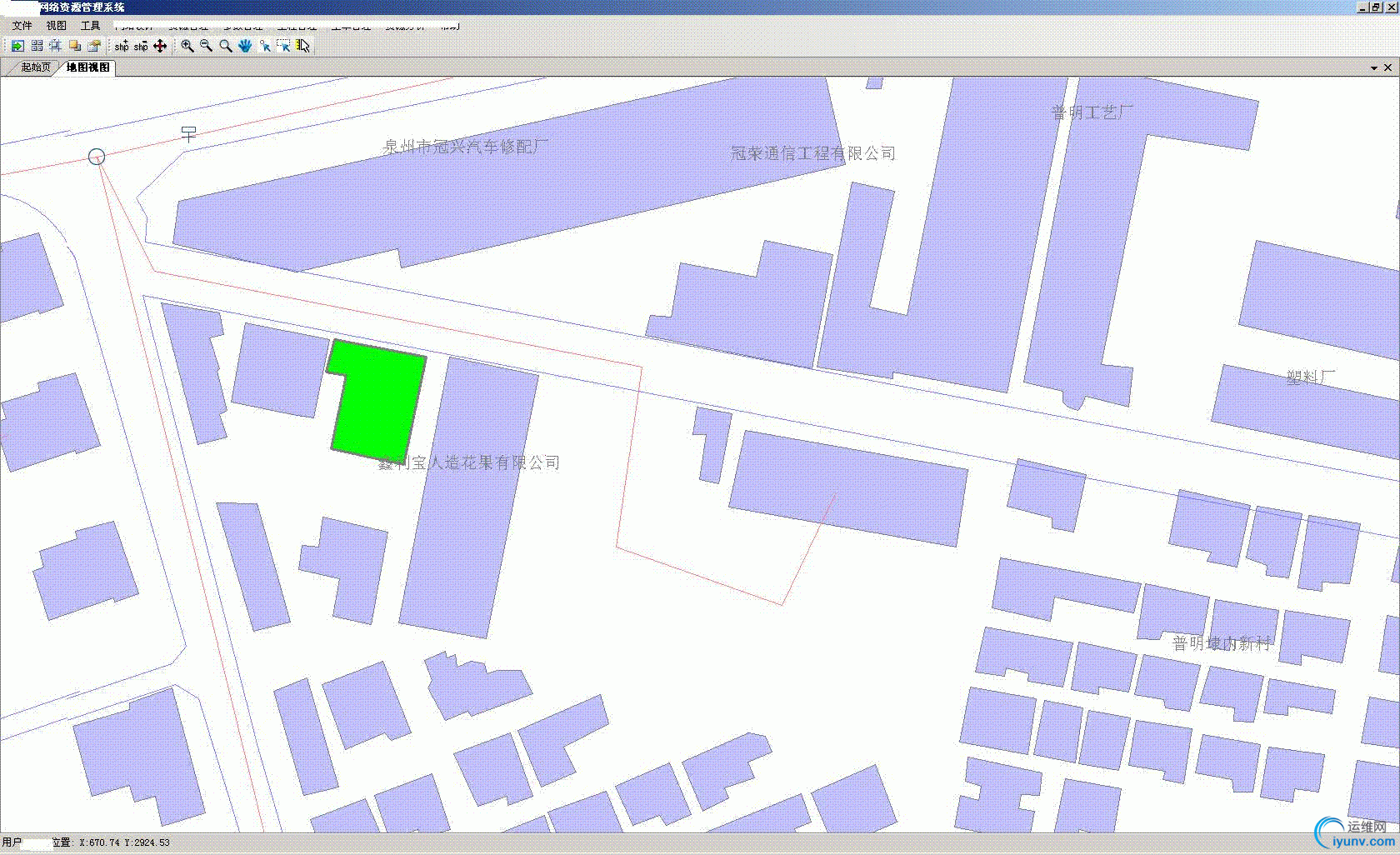Select the blue hand pan tool
This screenshot has width=1400, height=855.
point(245,46)
